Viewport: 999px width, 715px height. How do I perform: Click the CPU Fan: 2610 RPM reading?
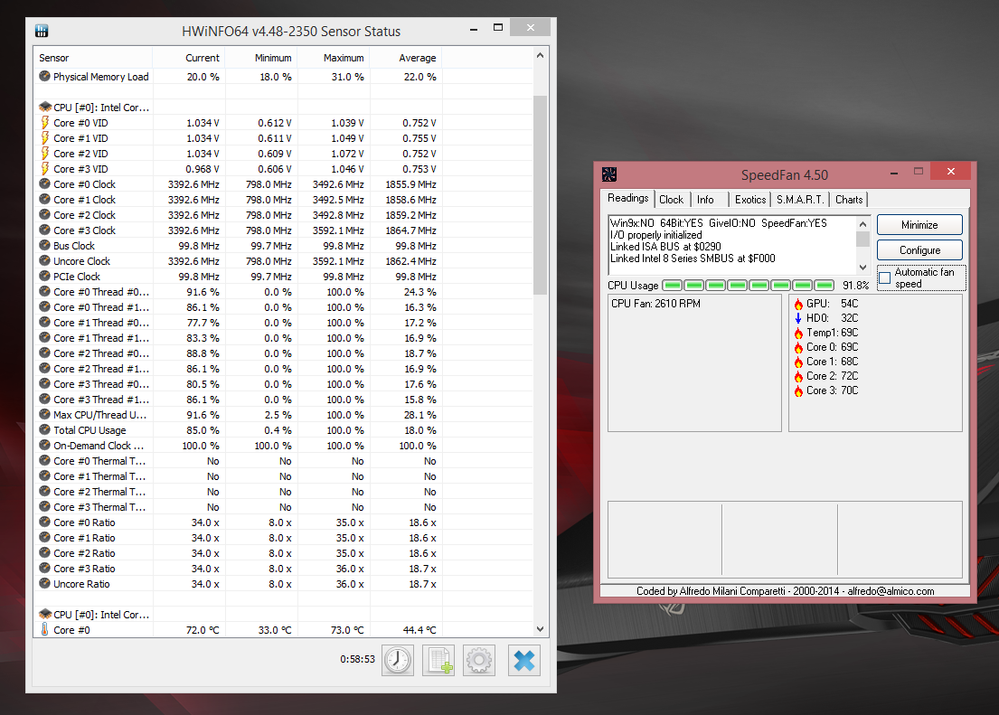(656, 304)
